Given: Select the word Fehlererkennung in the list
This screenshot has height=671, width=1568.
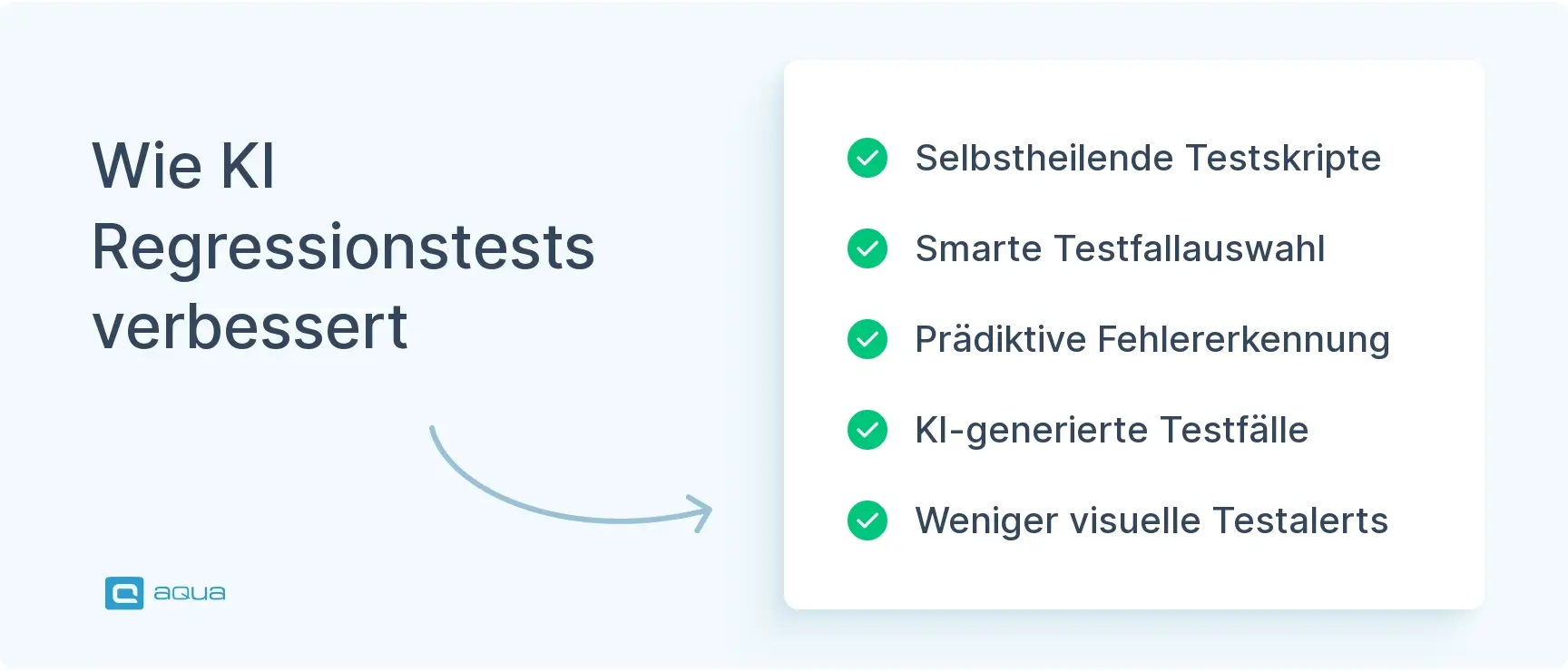Looking at the screenshot, I should 1243,339.
